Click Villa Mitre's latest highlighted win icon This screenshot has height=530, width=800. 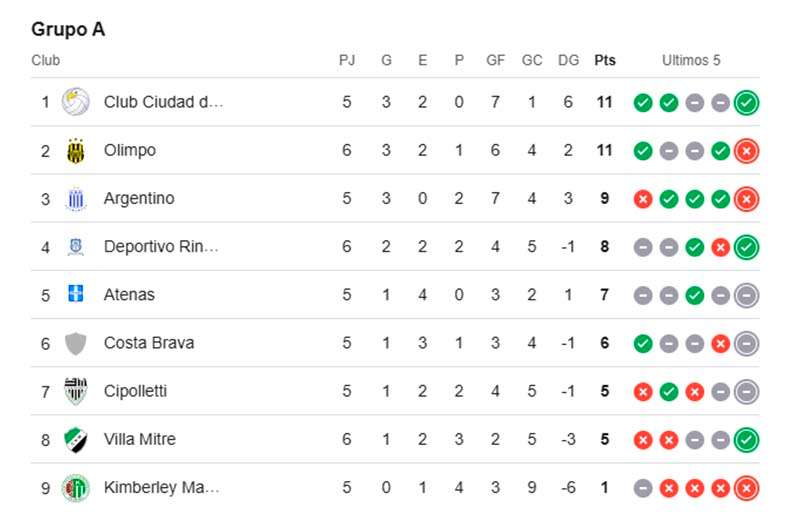pyautogui.click(x=746, y=440)
